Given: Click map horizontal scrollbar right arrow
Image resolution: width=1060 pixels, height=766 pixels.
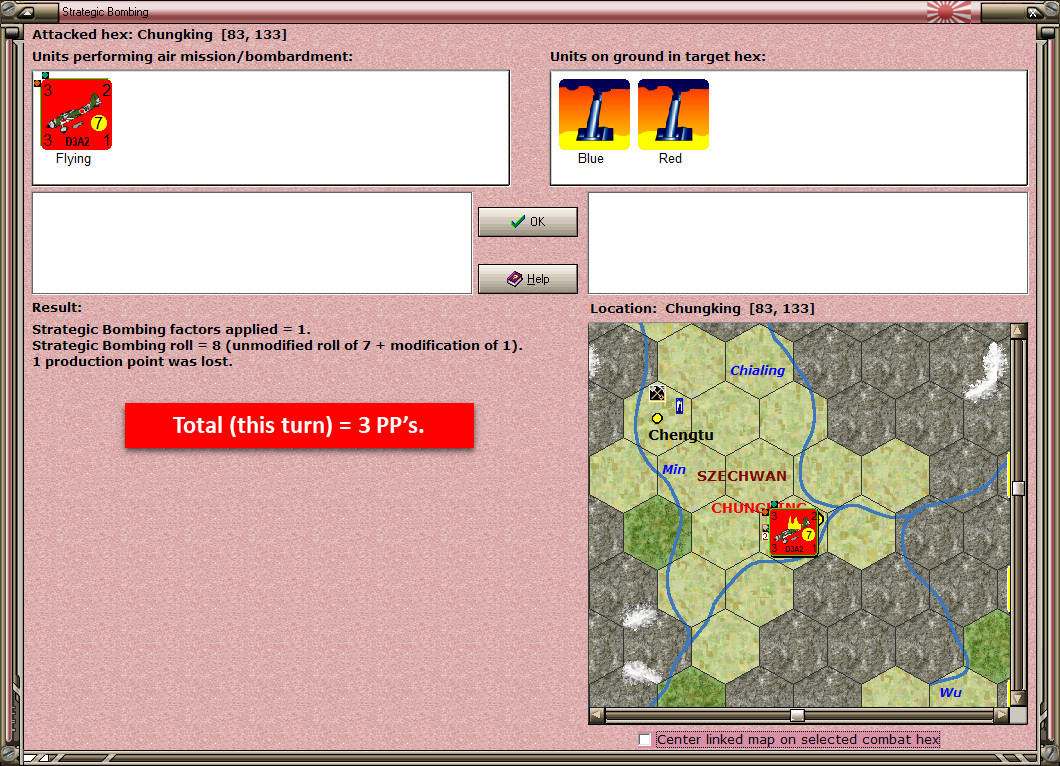Looking at the screenshot, I should pos(1002,715).
